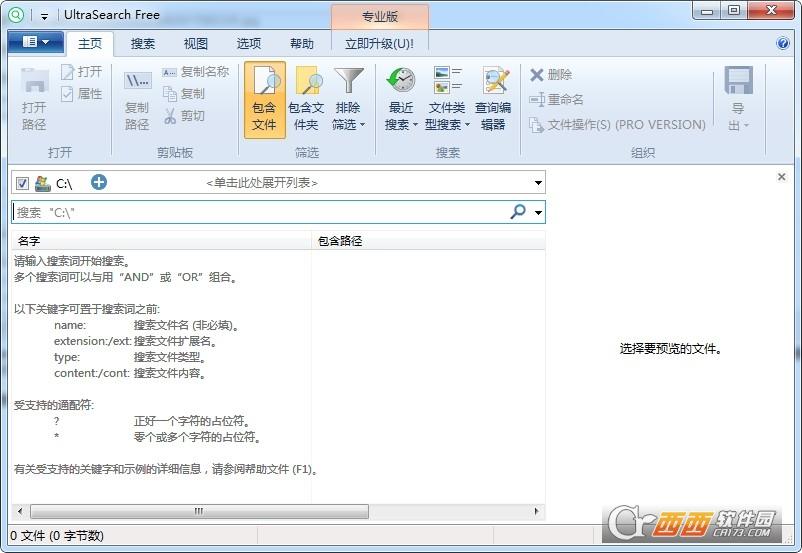Open the 最近搜索 clock dropdown
Viewport: 802px width, 553px height.
pyautogui.click(x=401, y=100)
